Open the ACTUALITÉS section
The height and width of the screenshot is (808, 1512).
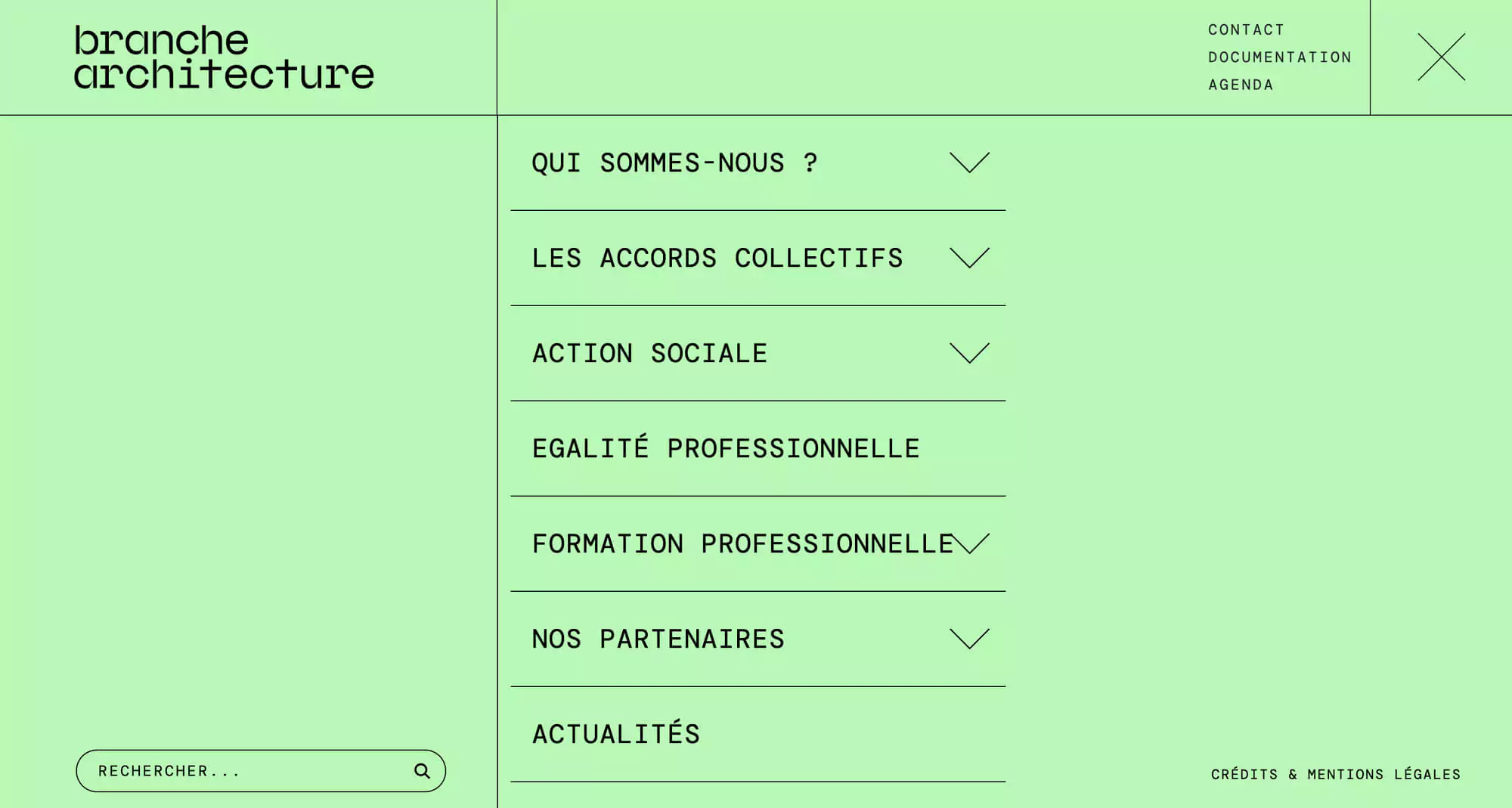pos(615,732)
